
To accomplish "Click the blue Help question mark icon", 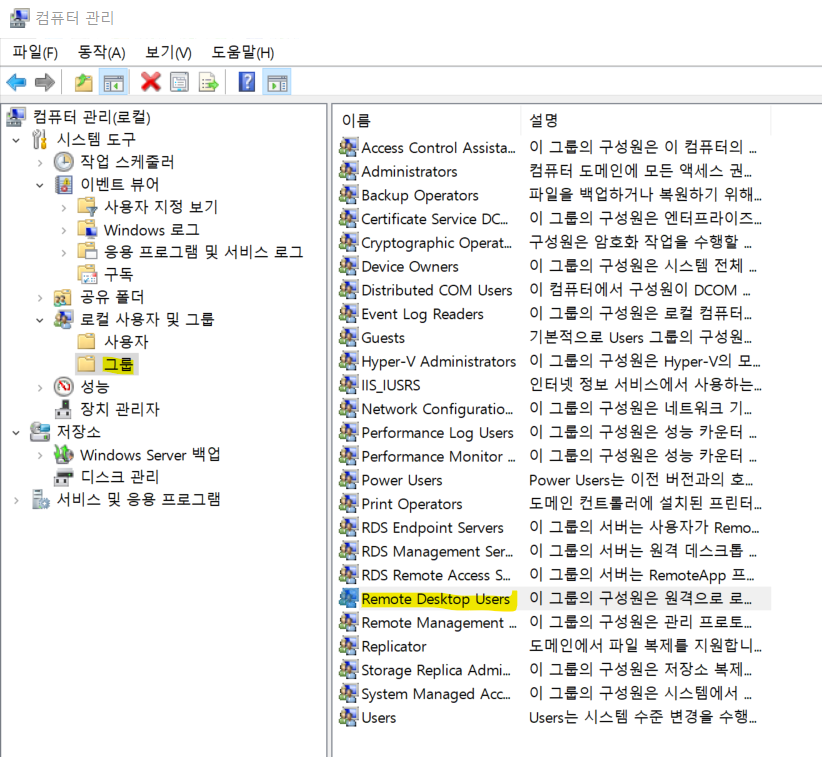I will [246, 82].
